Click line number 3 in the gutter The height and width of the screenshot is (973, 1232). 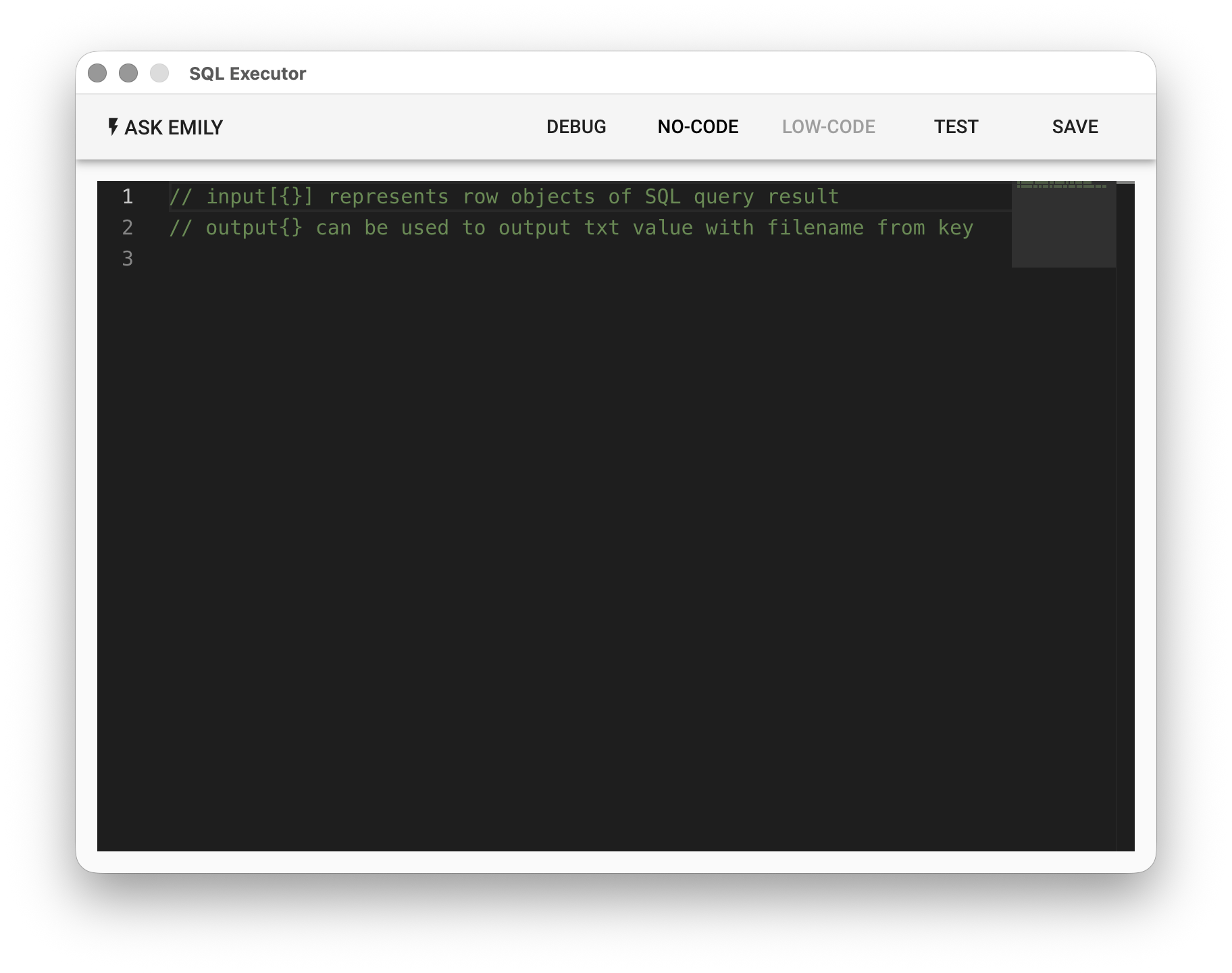coord(127,259)
